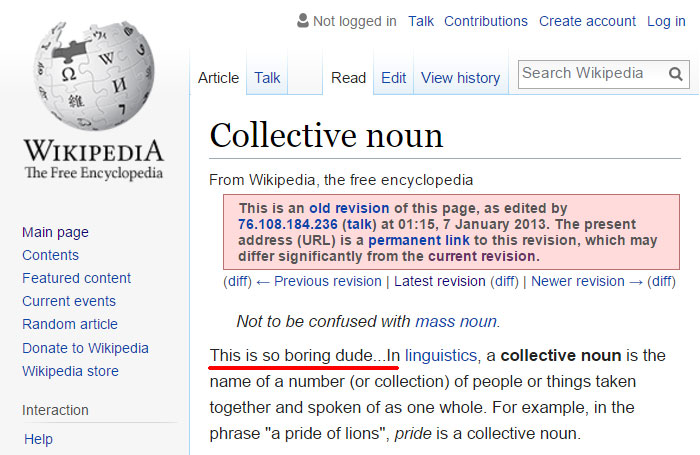Click the permanent link in revision notice

[x=419, y=240]
